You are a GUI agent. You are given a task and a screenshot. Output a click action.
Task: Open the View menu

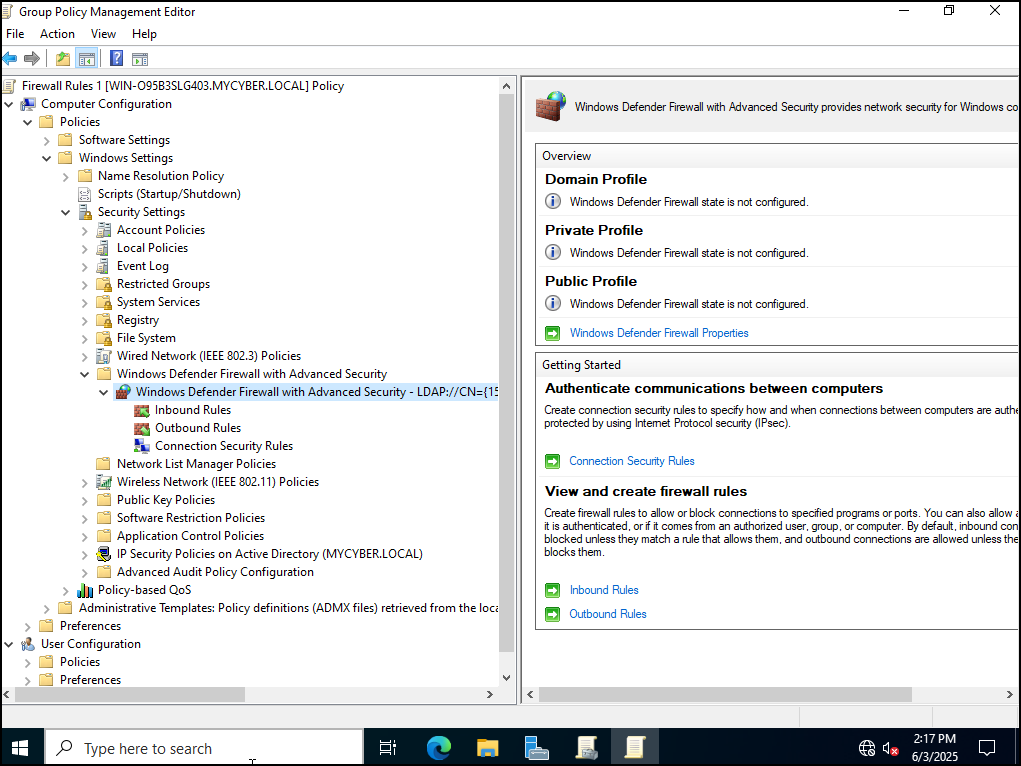tap(103, 34)
